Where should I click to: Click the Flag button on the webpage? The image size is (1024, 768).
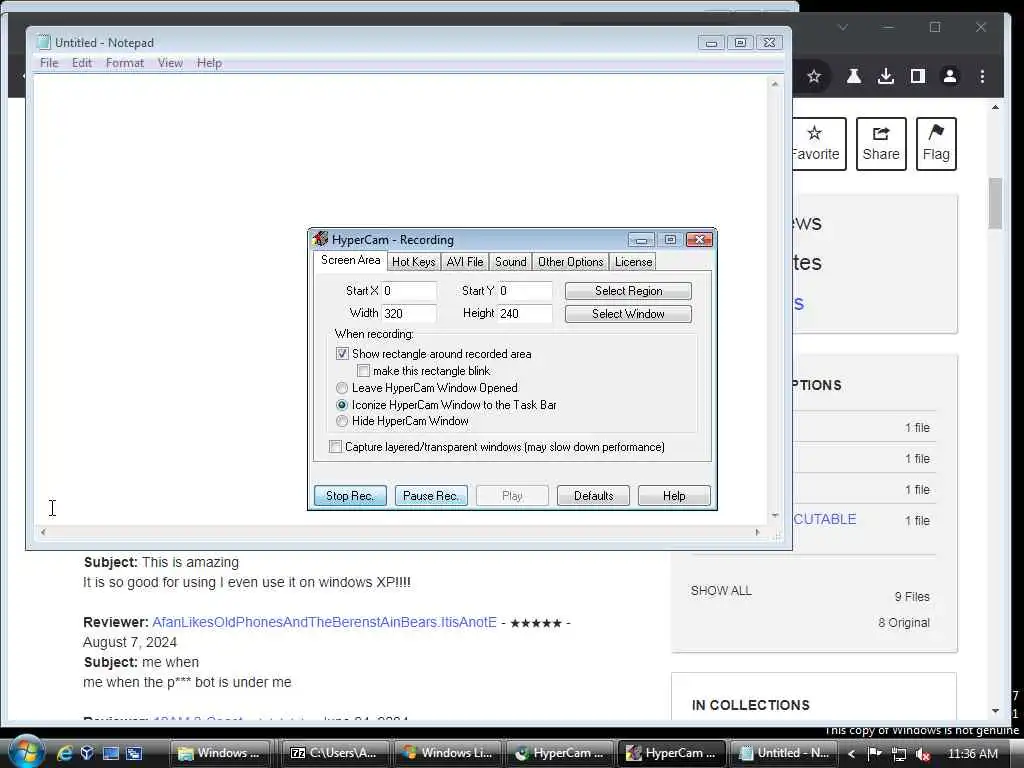pos(936,144)
